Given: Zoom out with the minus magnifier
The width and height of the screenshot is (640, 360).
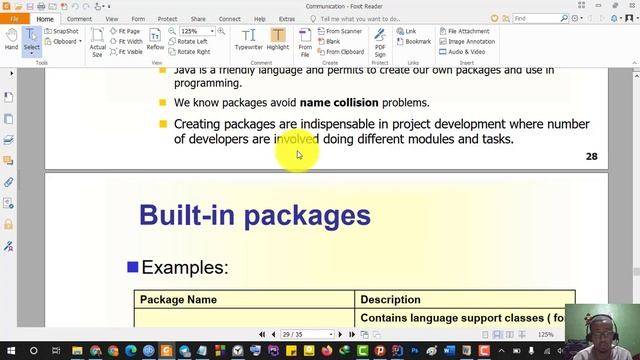Looking at the screenshot, I should (x=172, y=31).
